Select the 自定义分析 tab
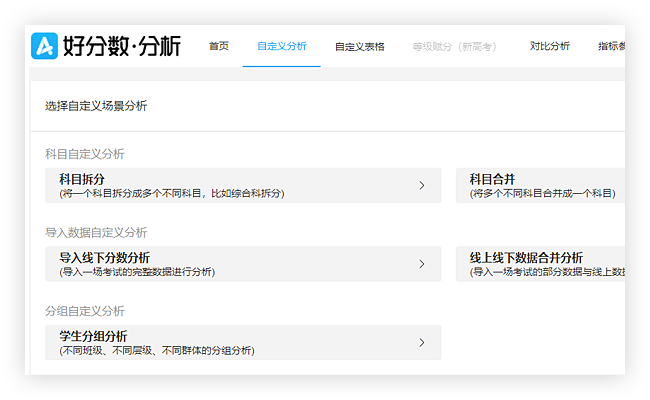650x400 pixels. pyautogui.click(x=281, y=46)
